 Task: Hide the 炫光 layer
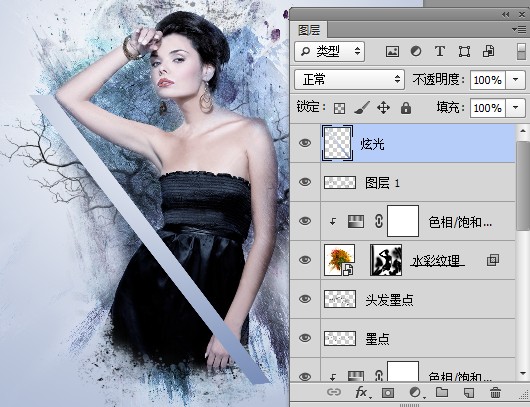[305, 143]
